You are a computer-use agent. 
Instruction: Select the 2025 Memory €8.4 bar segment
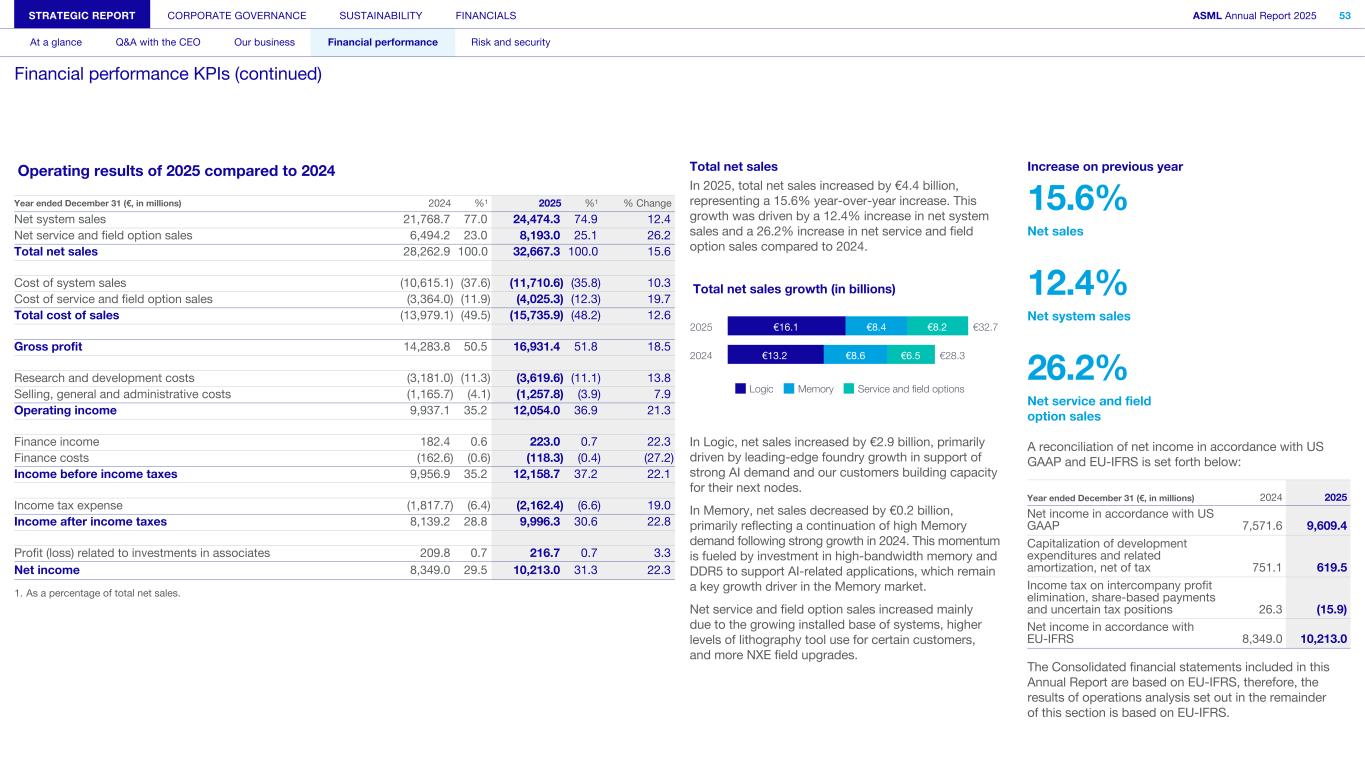click(876, 326)
